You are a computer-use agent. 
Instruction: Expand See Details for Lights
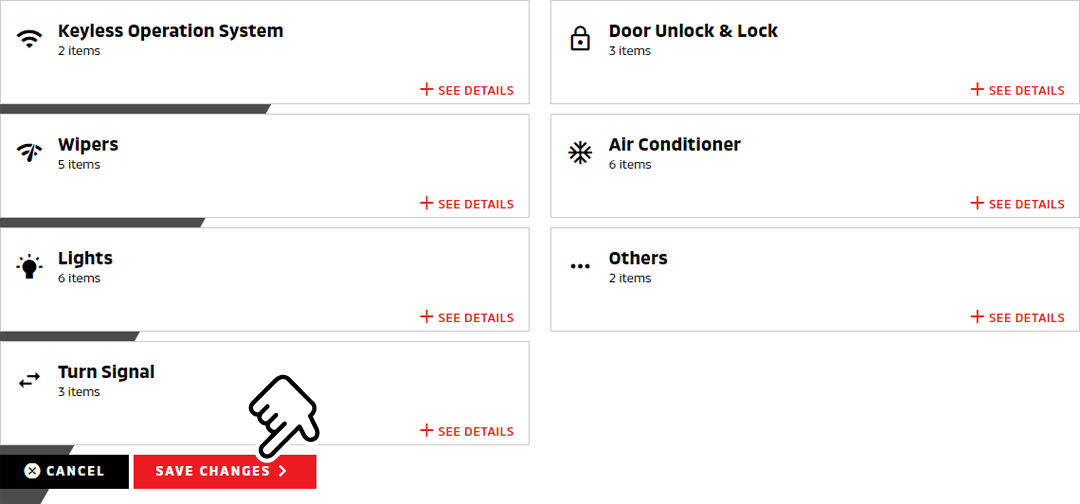pyautogui.click(x=467, y=317)
